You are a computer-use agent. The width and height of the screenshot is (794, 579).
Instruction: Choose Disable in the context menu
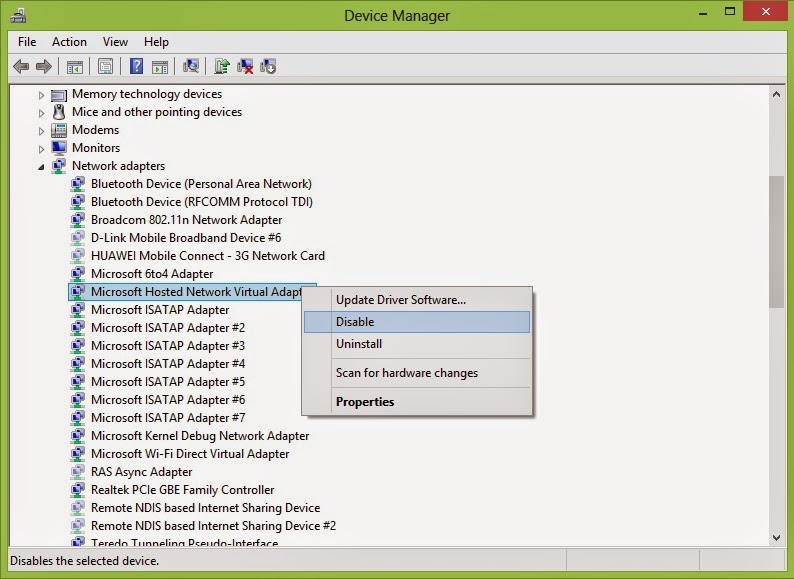tap(417, 322)
